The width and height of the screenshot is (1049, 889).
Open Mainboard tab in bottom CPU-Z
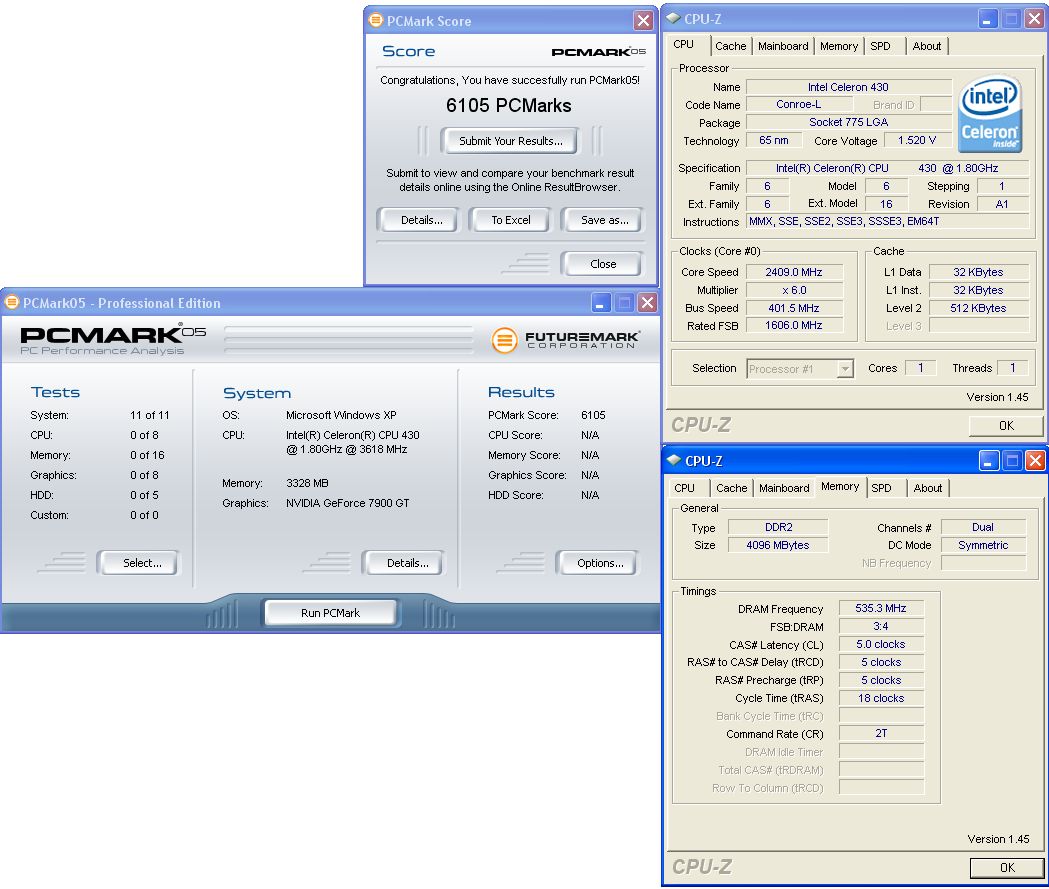click(784, 488)
